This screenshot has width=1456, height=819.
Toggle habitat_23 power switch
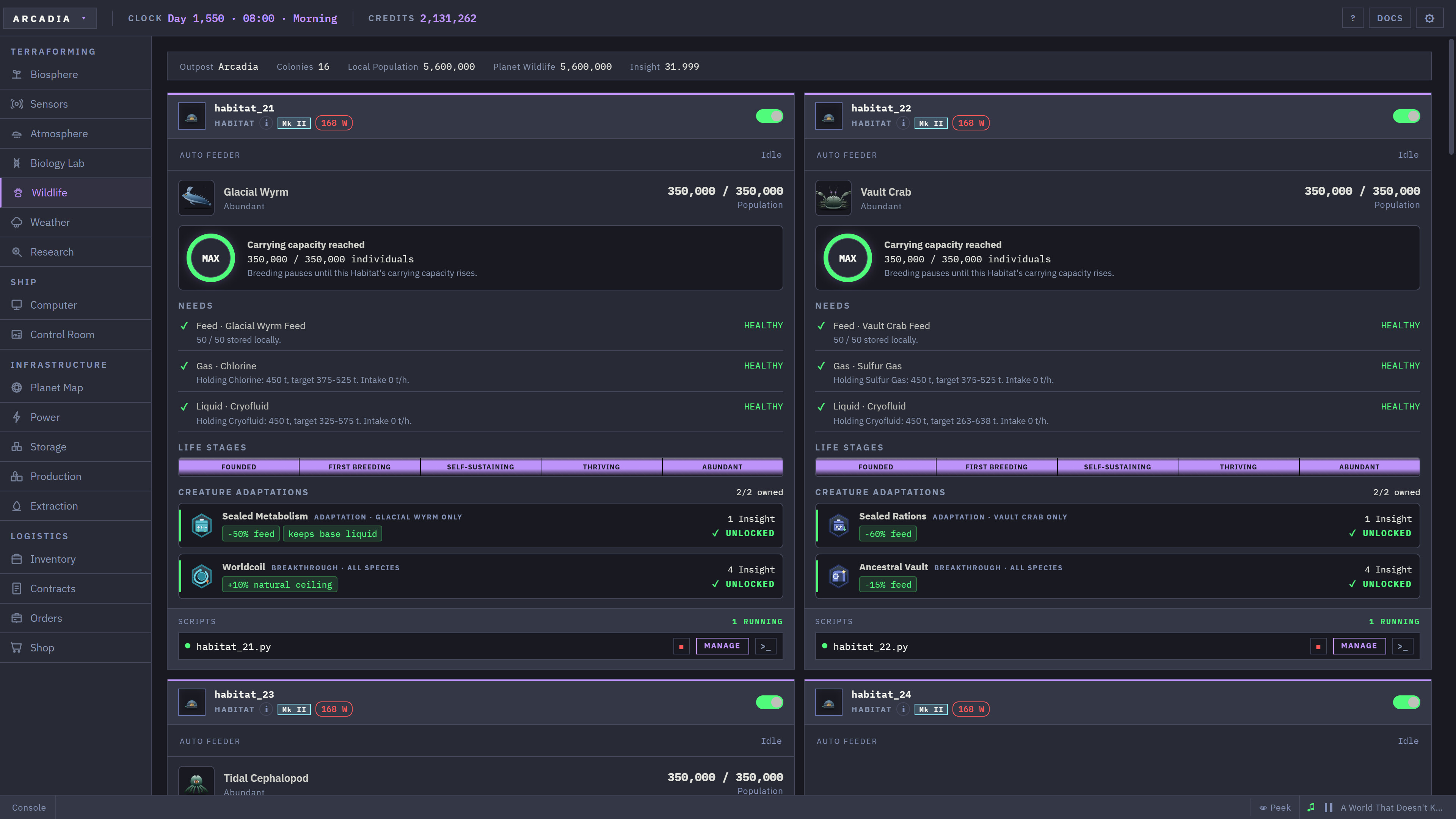click(769, 702)
